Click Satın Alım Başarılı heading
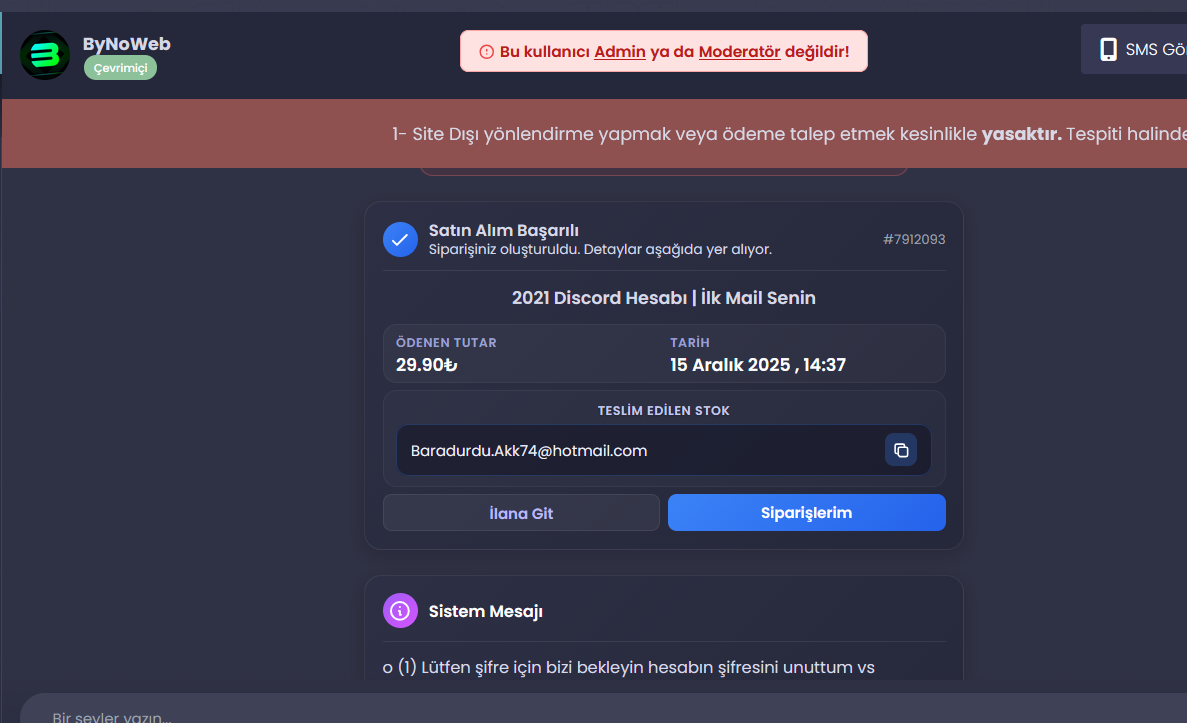This screenshot has width=1187, height=723. (x=503, y=230)
